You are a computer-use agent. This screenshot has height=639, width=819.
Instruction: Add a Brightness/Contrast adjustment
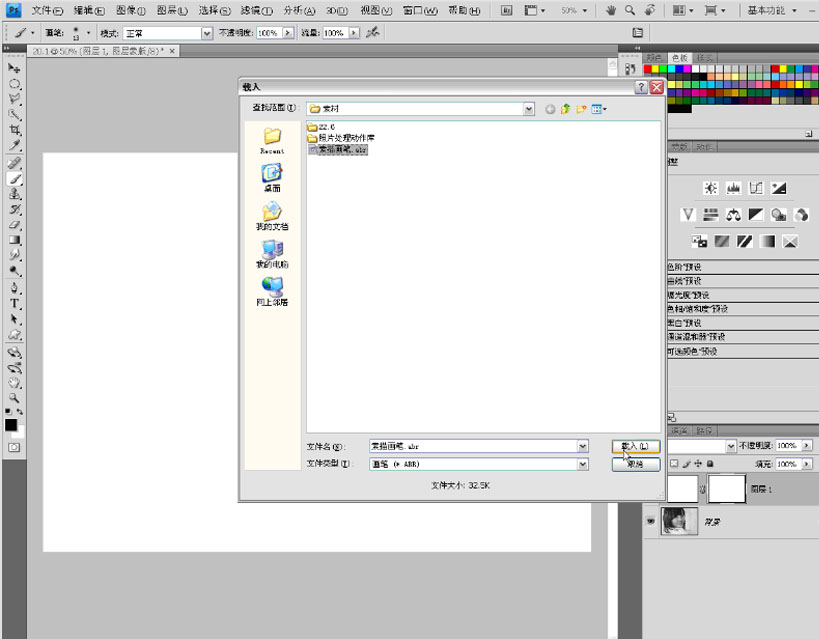click(x=710, y=188)
